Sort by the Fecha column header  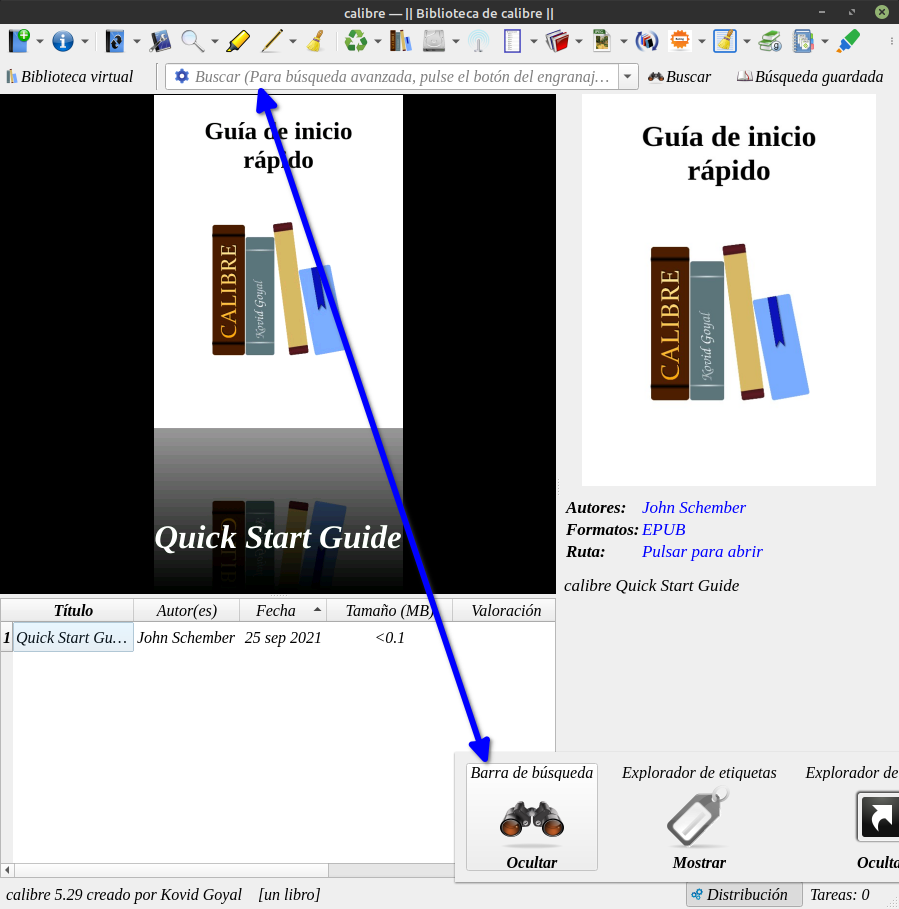pos(283,610)
